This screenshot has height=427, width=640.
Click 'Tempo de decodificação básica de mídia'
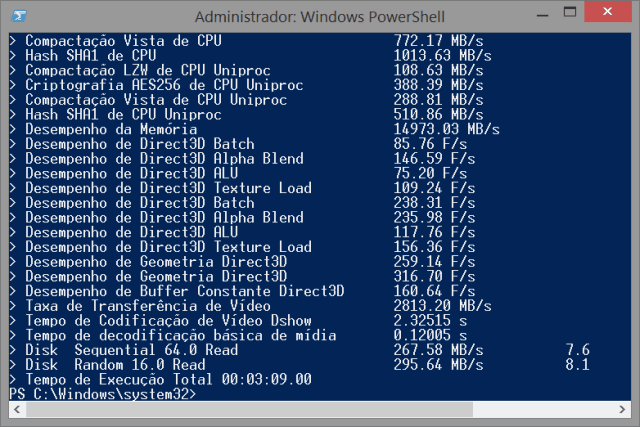181,335
